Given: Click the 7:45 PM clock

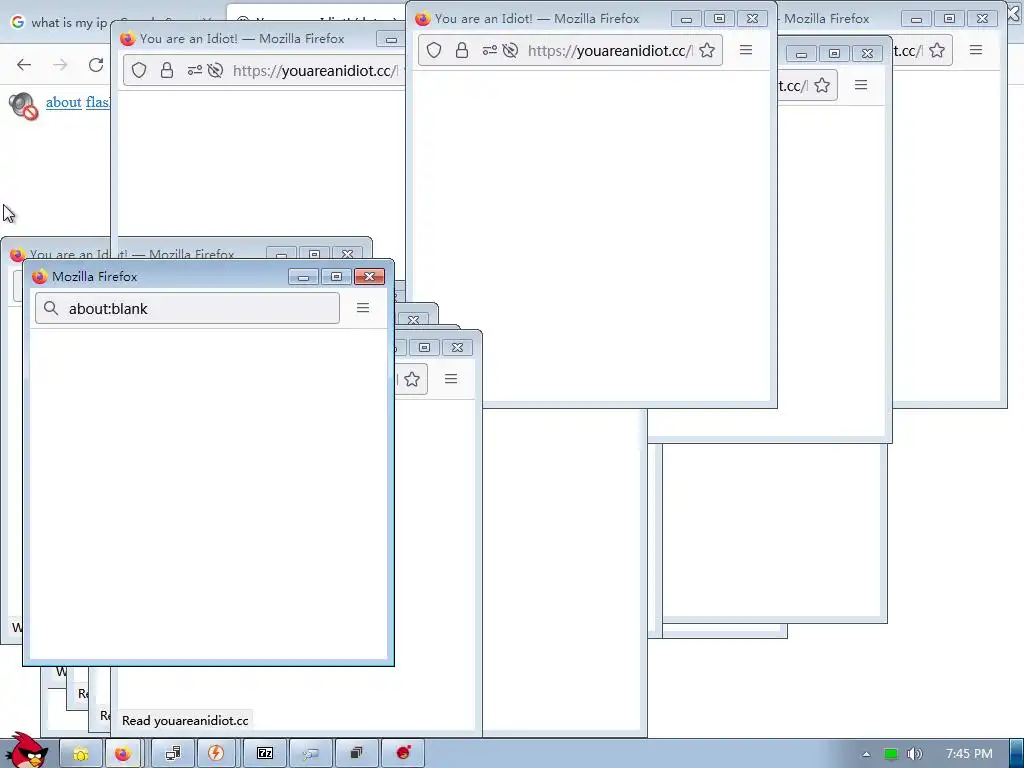Looking at the screenshot, I should pos(969,754).
